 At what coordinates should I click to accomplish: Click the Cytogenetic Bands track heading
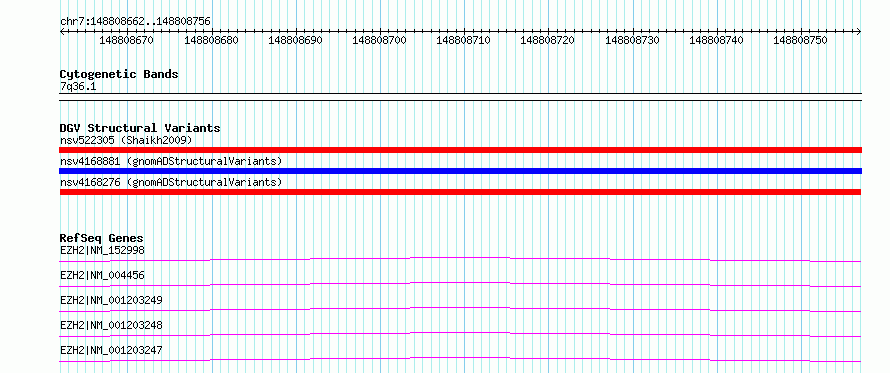pyautogui.click(x=119, y=74)
